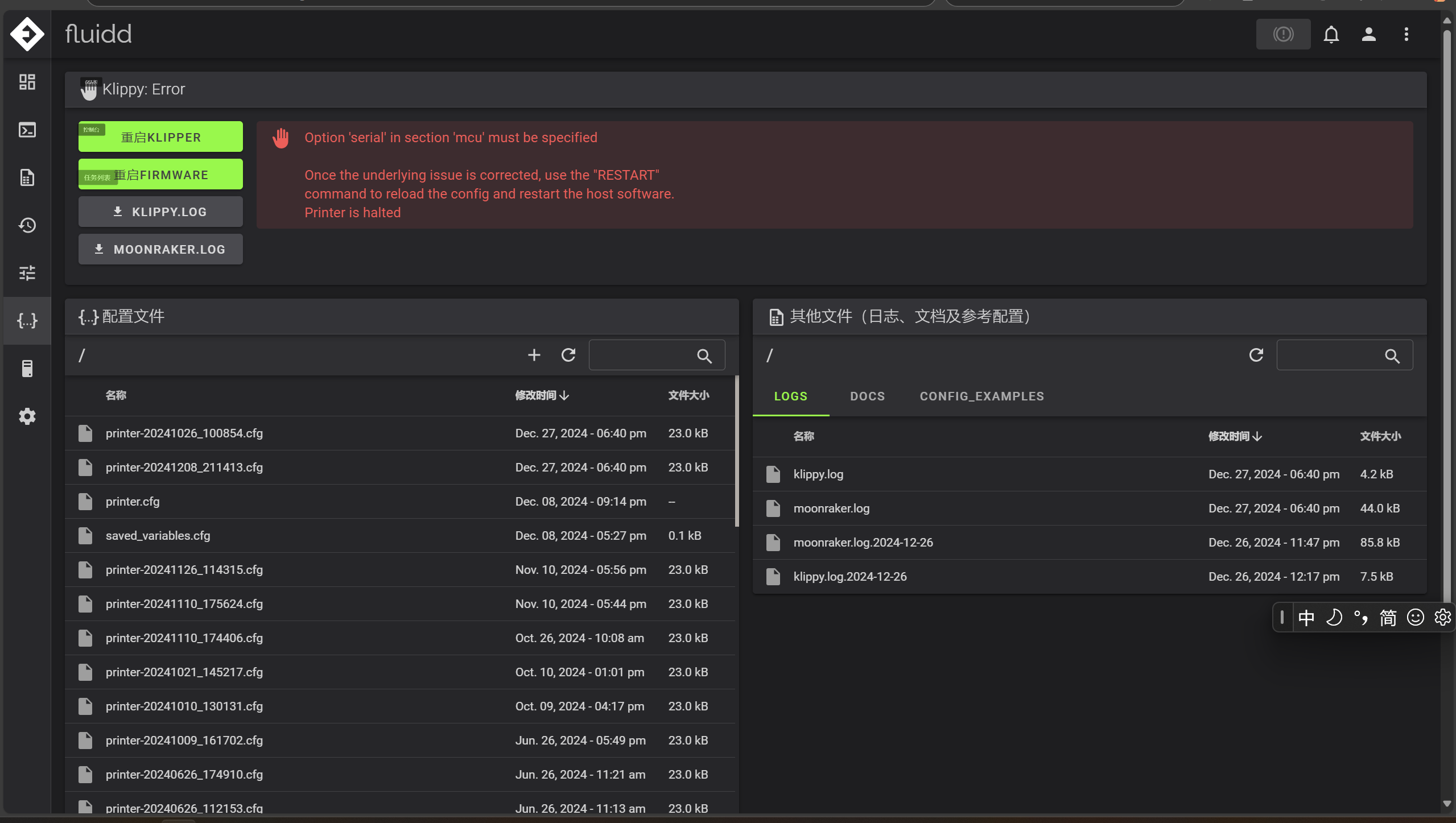The height and width of the screenshot is (823, 1456).
Task: Open the console page in the sidebar
Action: click(x=27, y=130)
